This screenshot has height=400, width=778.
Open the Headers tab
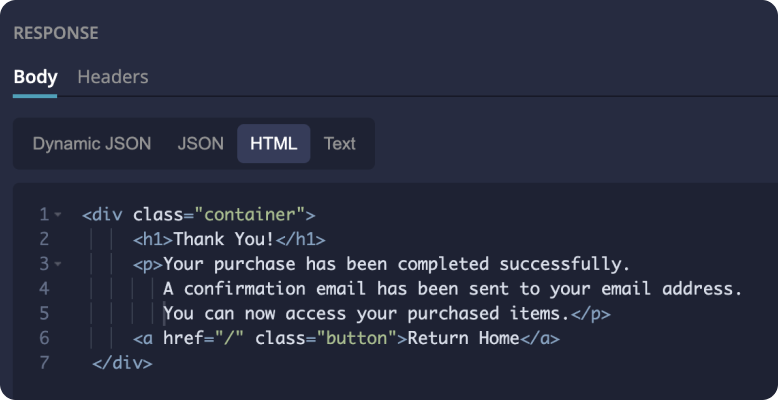coord(113,77)
